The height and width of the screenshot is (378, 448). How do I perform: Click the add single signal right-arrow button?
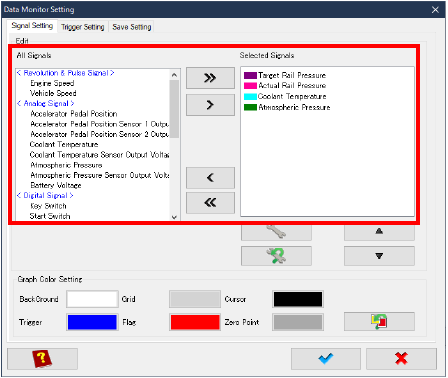[x=210, y=105]
